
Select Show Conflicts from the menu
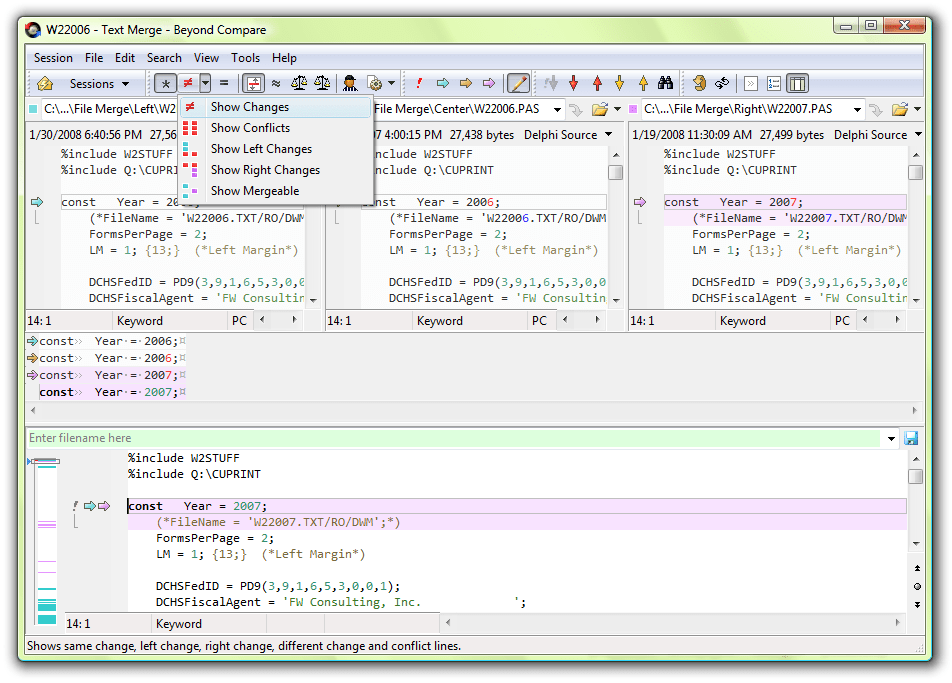[250, 128]
